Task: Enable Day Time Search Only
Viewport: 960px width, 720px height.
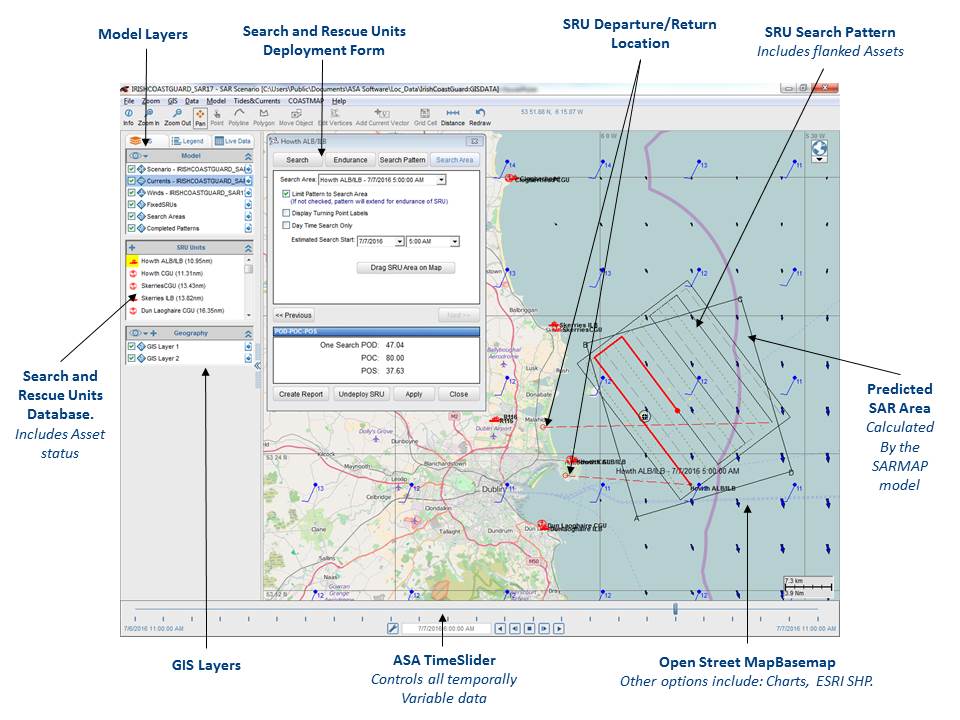Action: tap(286, 225)
